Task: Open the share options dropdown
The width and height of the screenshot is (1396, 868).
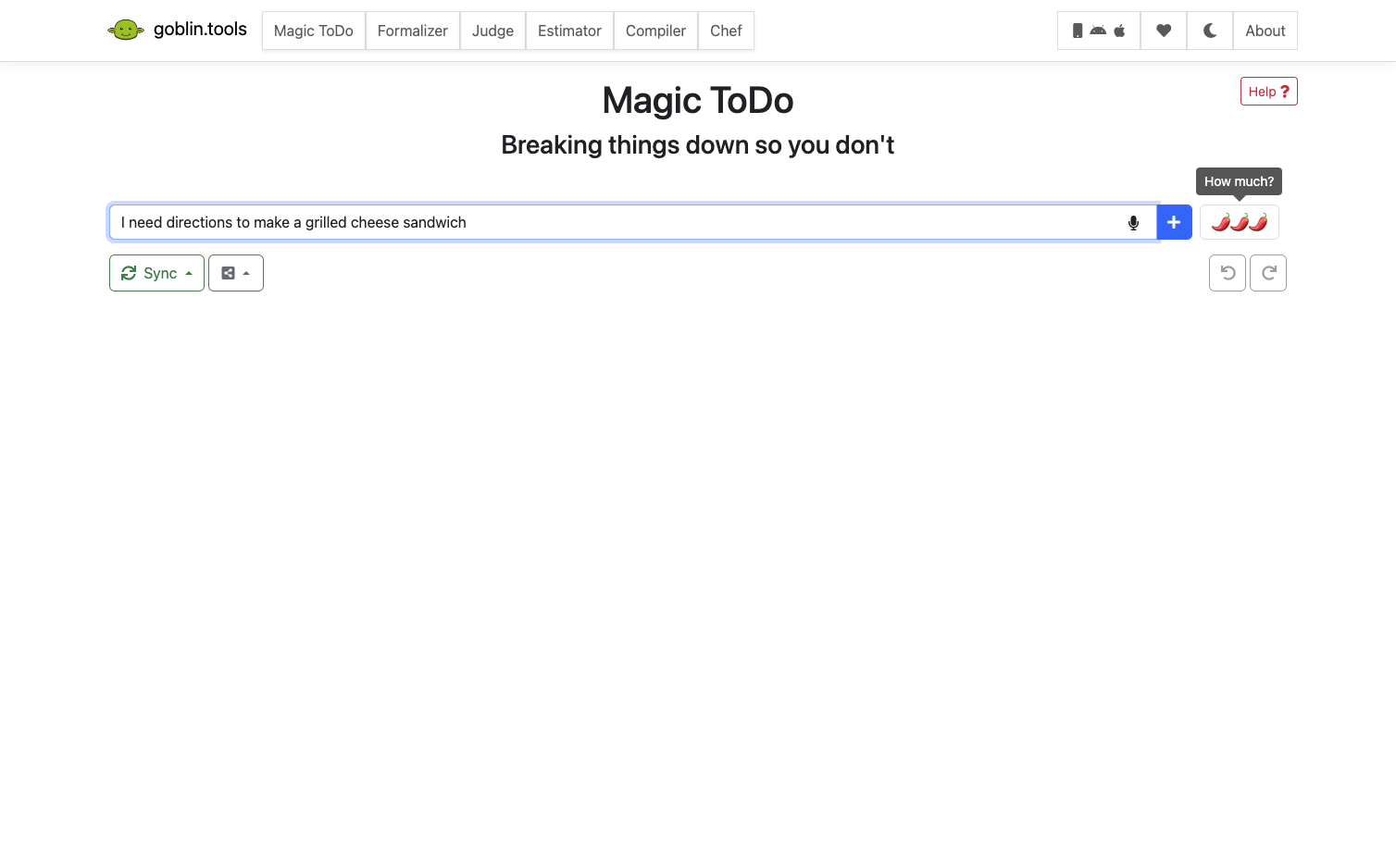Action: click(x=236, y=273)
